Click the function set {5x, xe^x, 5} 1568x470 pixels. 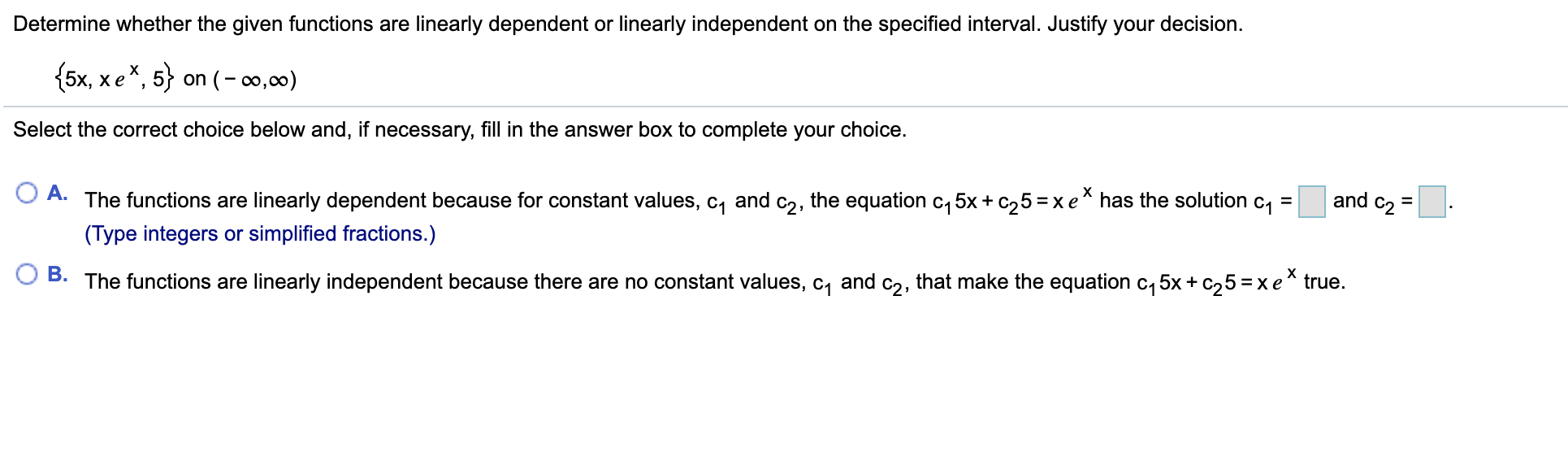(x=115, y=78)
